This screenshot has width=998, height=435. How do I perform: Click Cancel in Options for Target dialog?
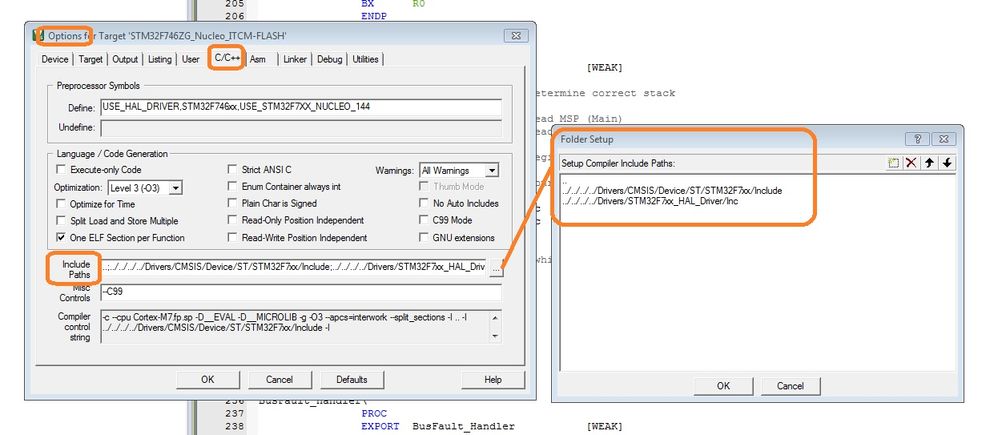[279, 380]
